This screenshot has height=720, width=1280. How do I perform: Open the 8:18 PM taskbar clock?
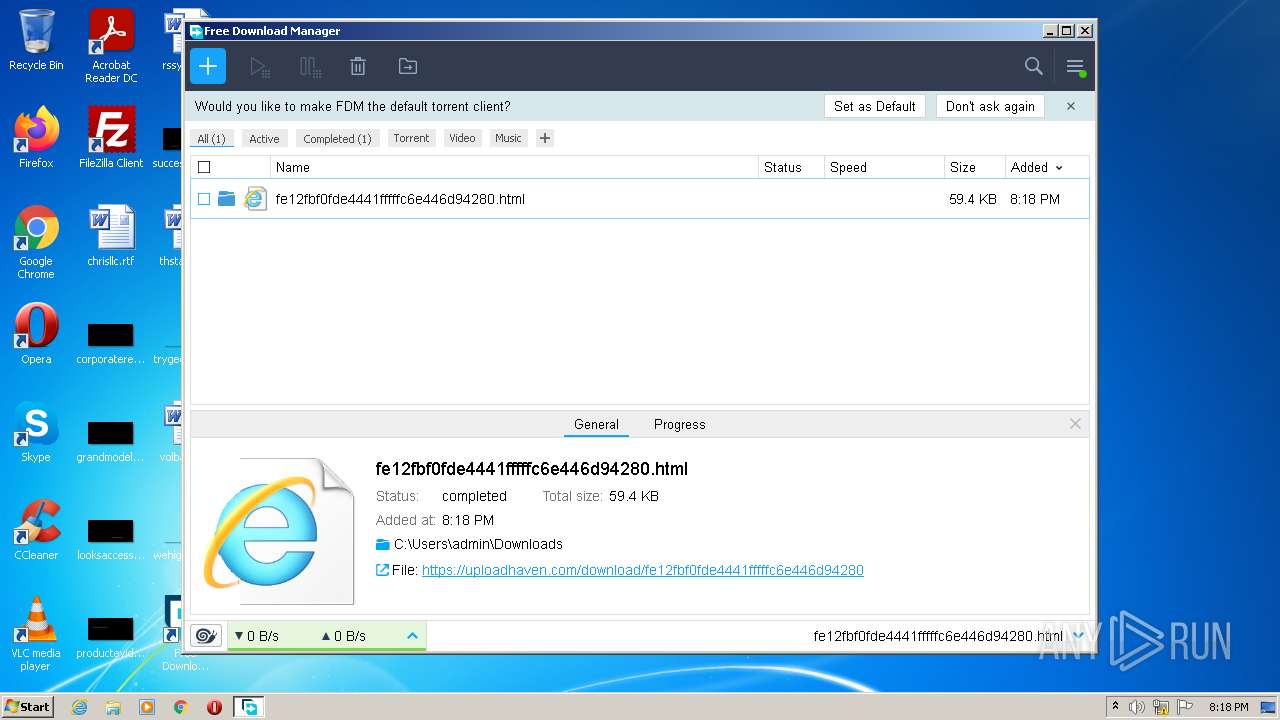[1228, 707]
